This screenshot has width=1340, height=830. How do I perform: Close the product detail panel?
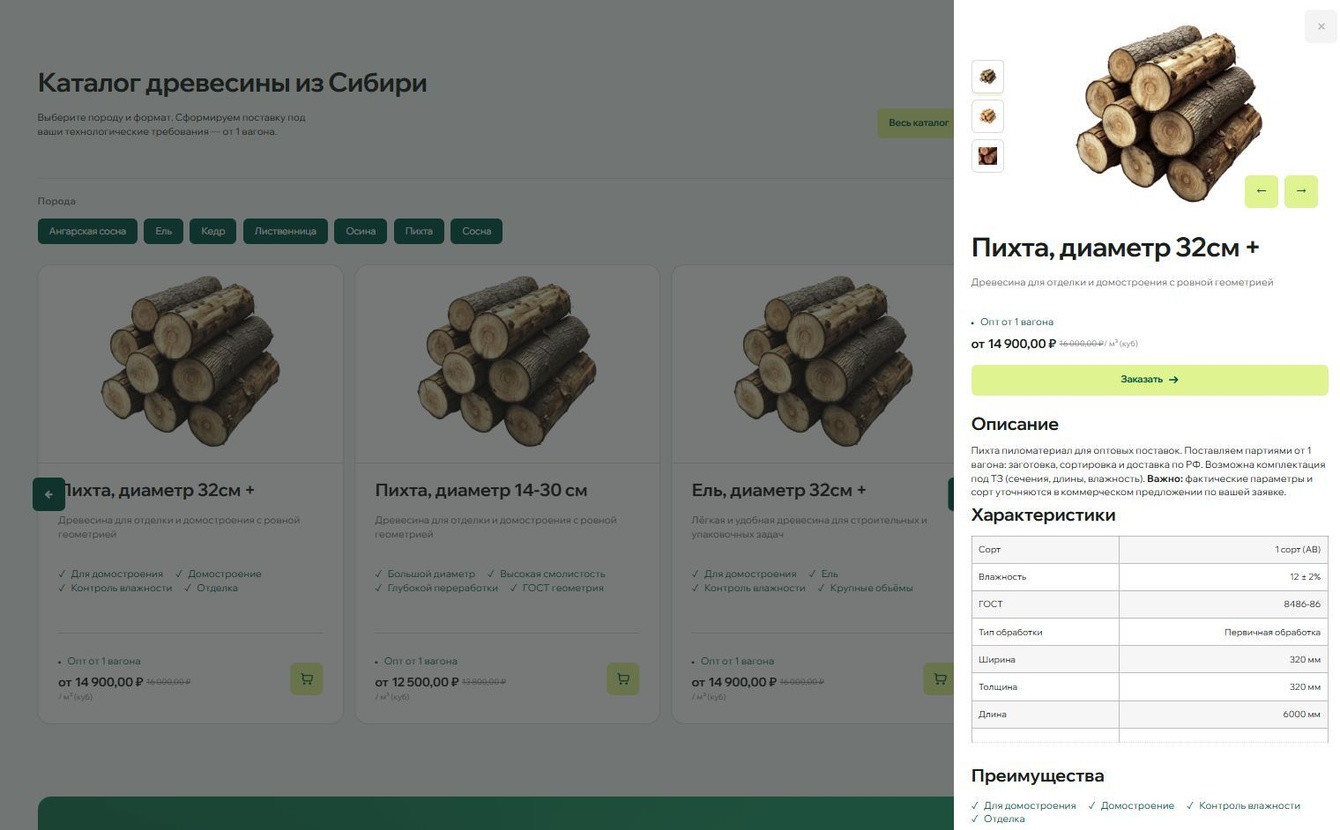click(1320, 27)
